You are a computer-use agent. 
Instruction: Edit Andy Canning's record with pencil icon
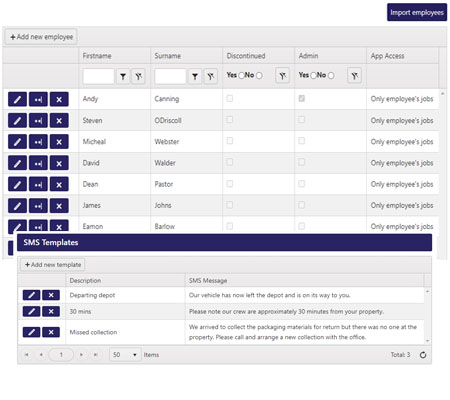tap(17, 99)
